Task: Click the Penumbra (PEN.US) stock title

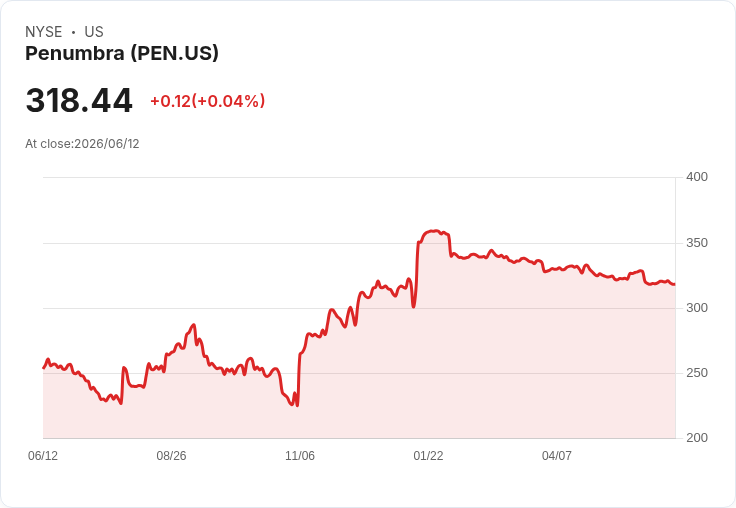Action: pos(122,53)
